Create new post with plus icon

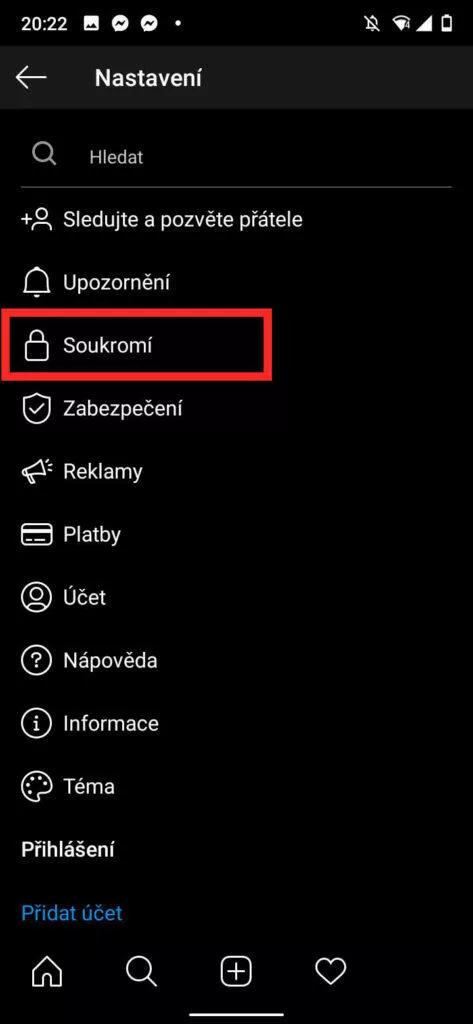236,972
